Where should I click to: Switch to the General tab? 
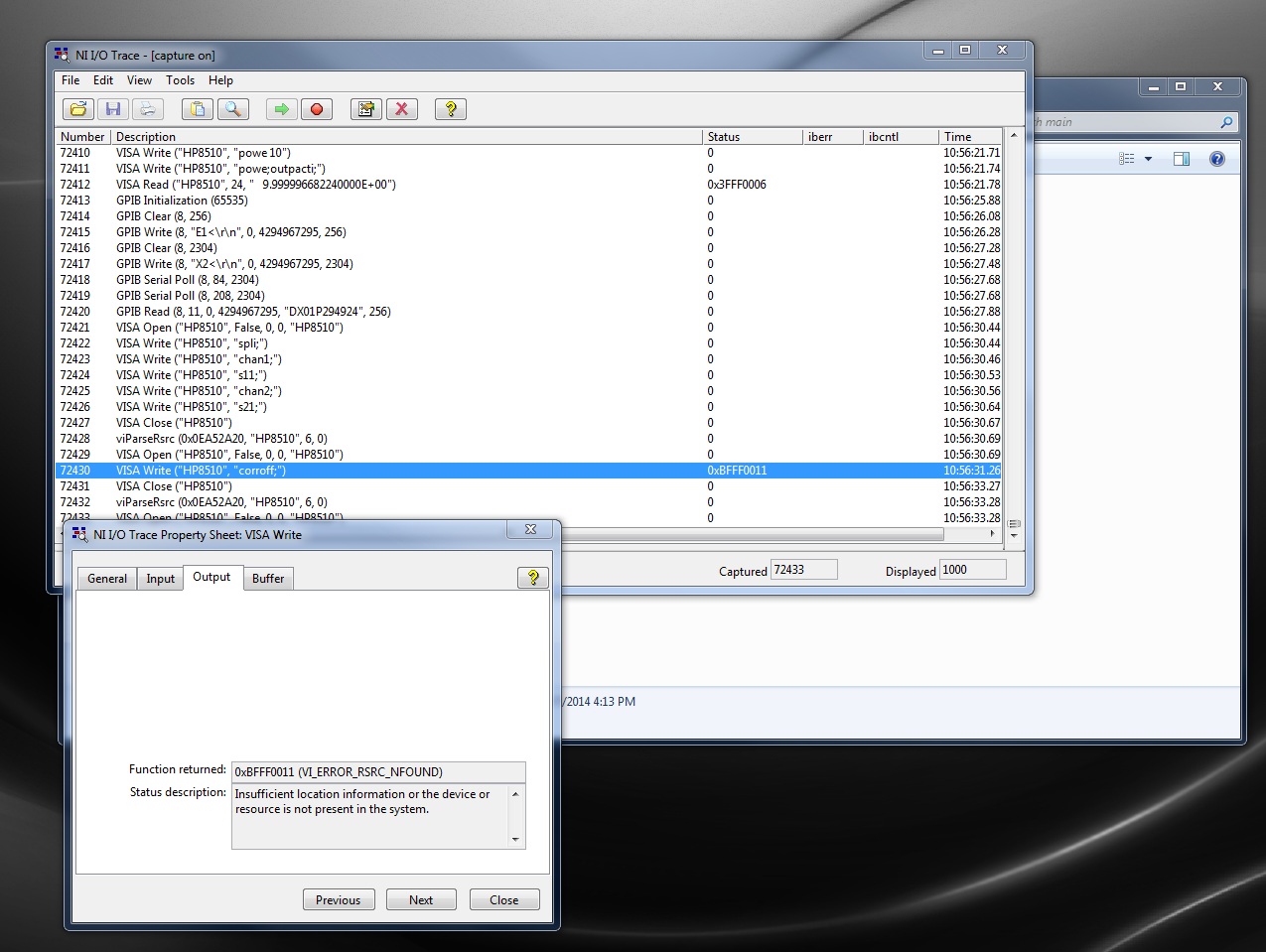107,579
